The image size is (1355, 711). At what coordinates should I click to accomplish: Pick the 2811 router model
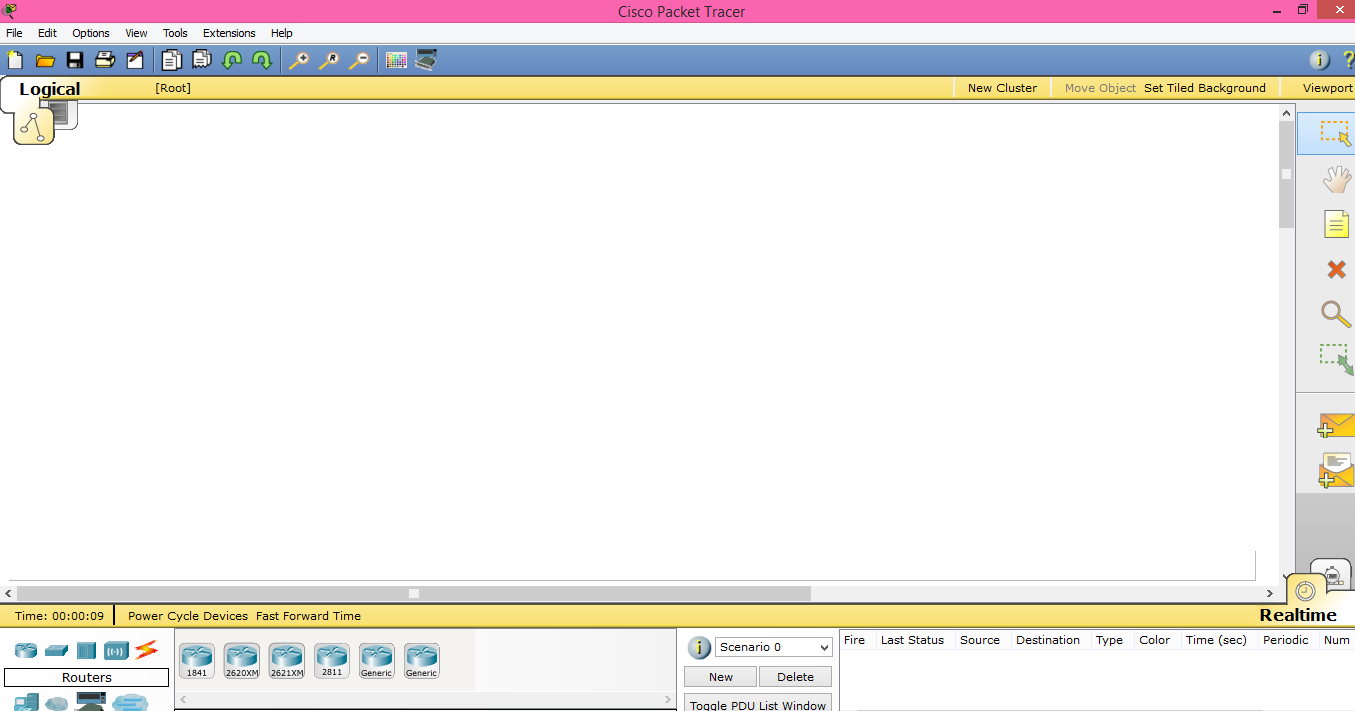pyautogui.click(x=332, y=661)
